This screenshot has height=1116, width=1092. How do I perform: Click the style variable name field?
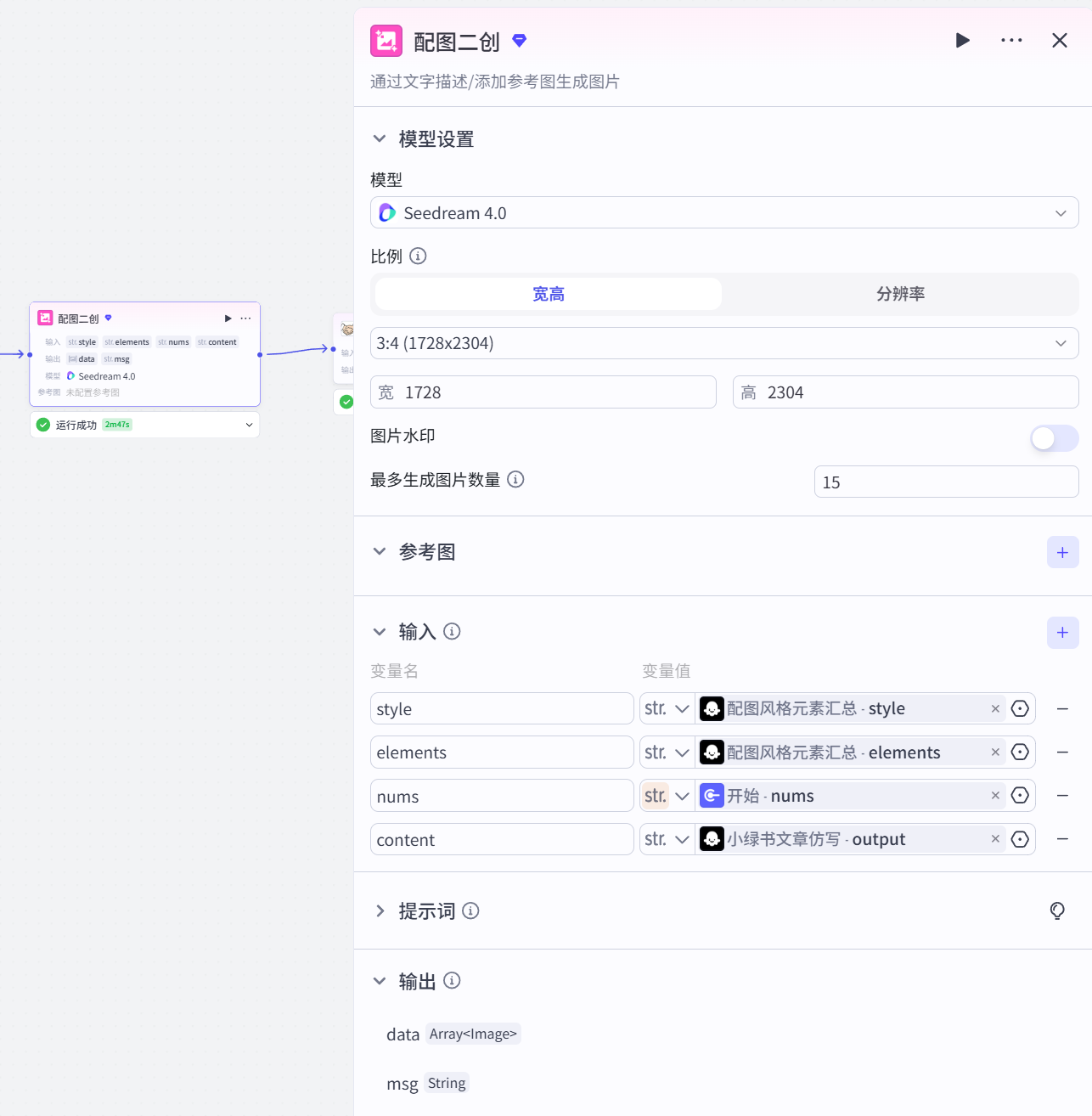tap(502, 708)
